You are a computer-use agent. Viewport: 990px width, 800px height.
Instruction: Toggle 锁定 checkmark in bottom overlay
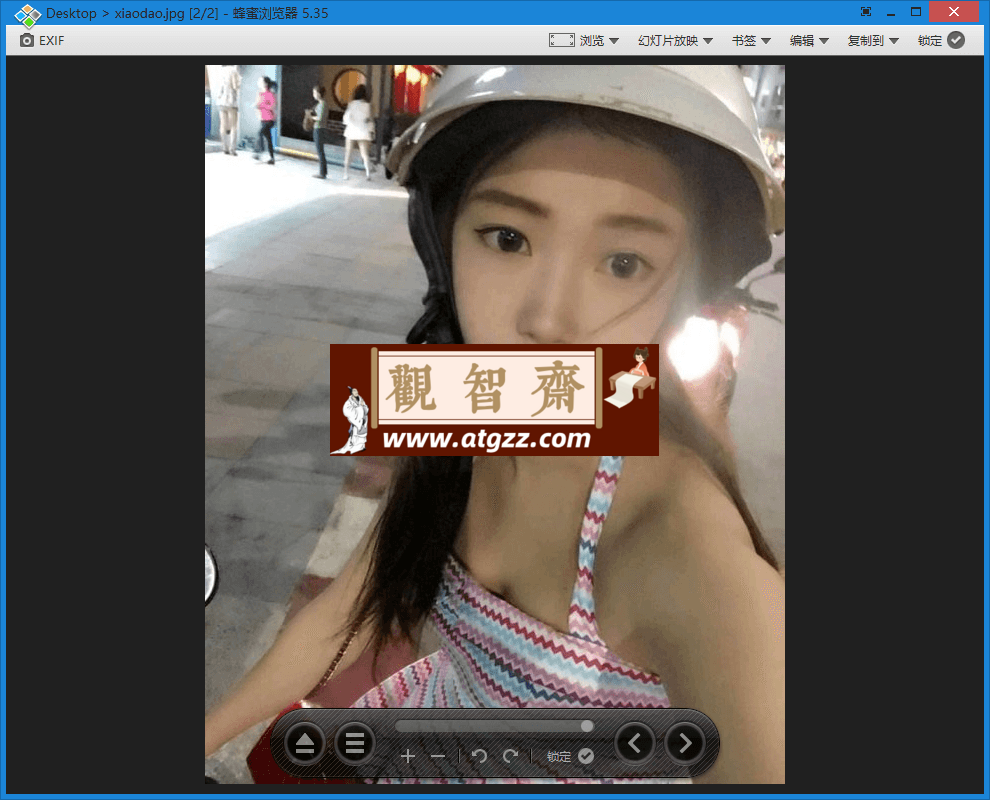[x=586, y=756]
